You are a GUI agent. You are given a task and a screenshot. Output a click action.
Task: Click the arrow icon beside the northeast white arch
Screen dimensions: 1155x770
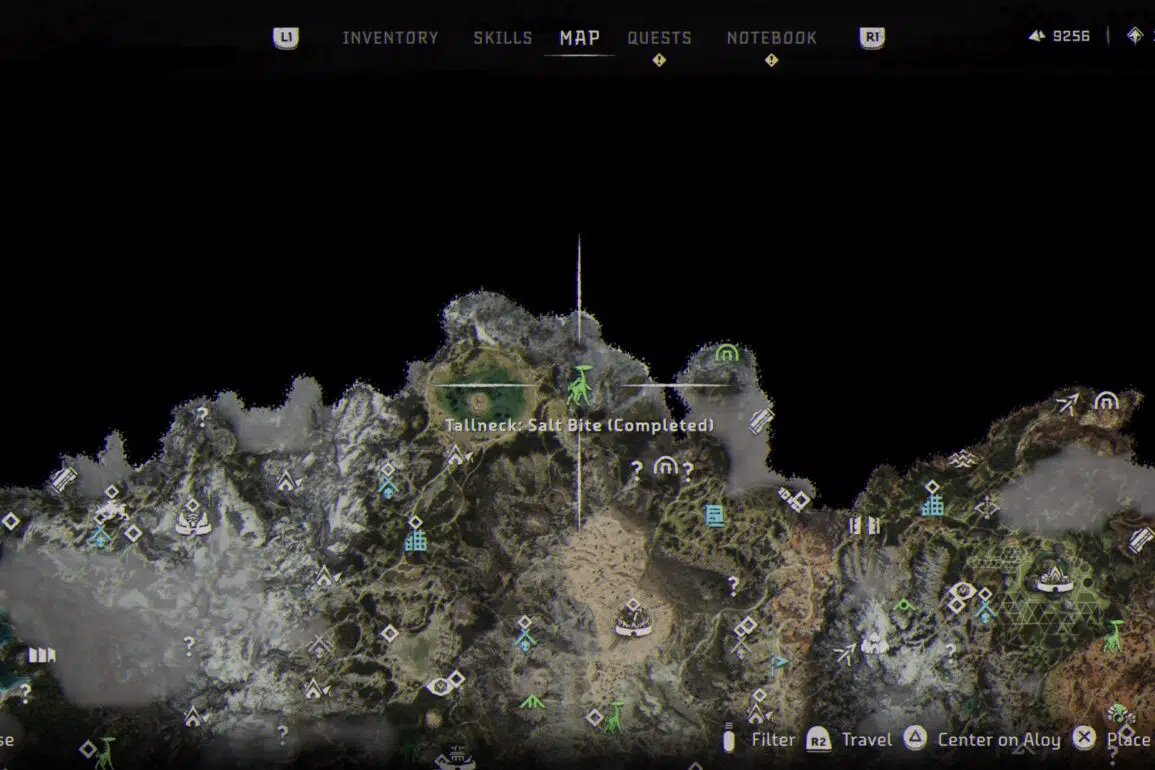1067,403
